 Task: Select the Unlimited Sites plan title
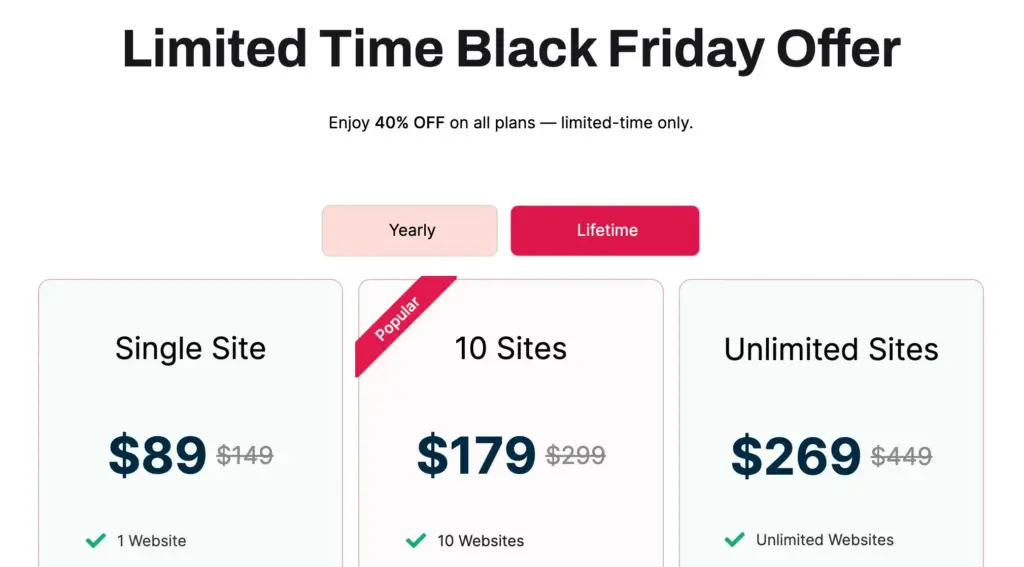831,349
